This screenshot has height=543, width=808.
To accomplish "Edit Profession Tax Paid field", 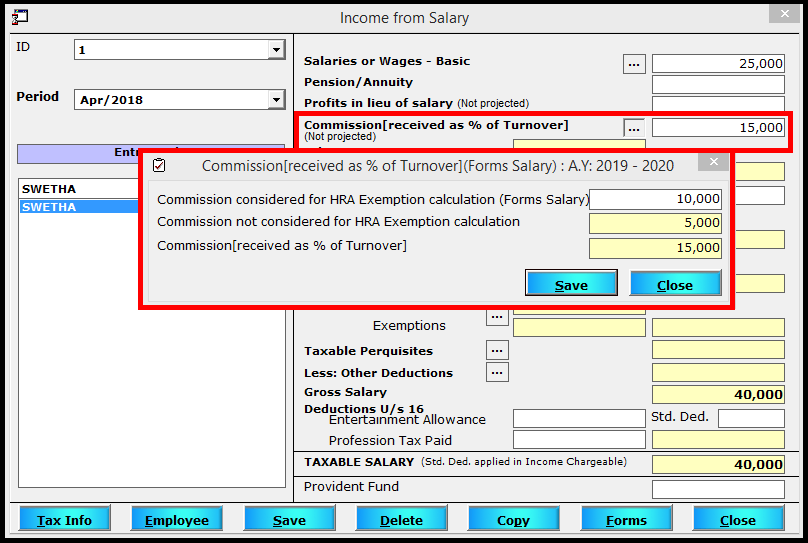I will [x=579, y=439].
